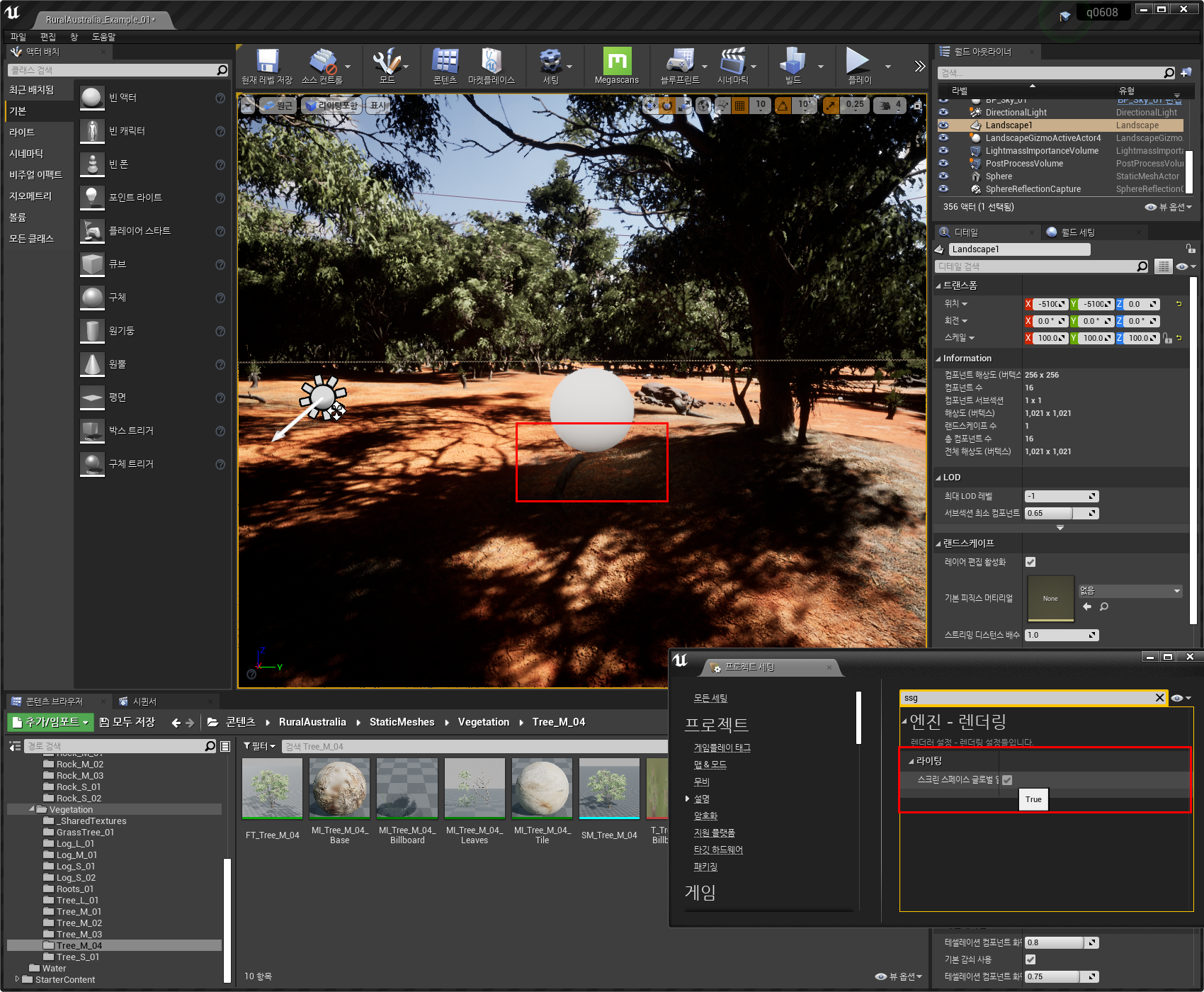The width and height of the screenshot is (1204, 992).
Task: Open Show button in viewport
Action: (378, 106)
